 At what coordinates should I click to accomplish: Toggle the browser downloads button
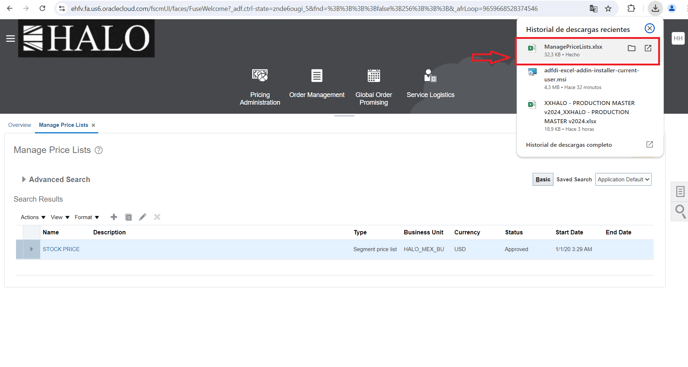pyautogui.click(x=655, y=8)
